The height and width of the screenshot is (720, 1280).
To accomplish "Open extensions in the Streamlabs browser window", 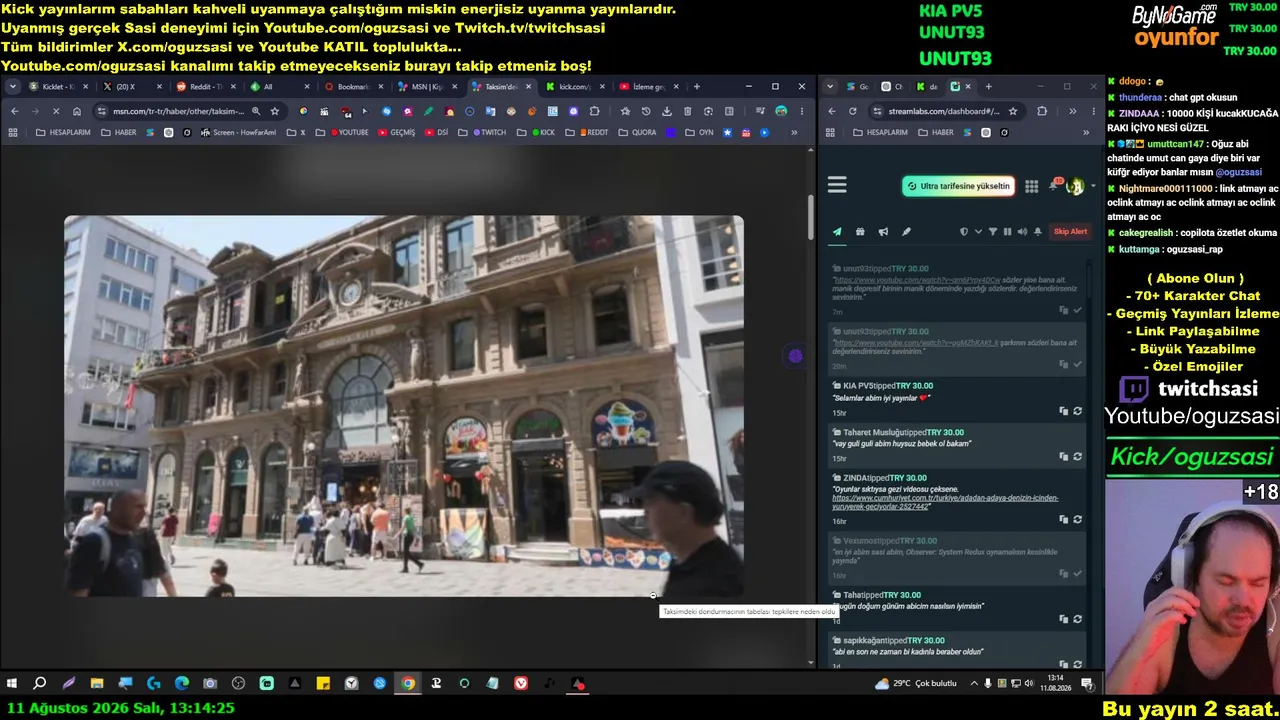I will (x=1042, y=111).
